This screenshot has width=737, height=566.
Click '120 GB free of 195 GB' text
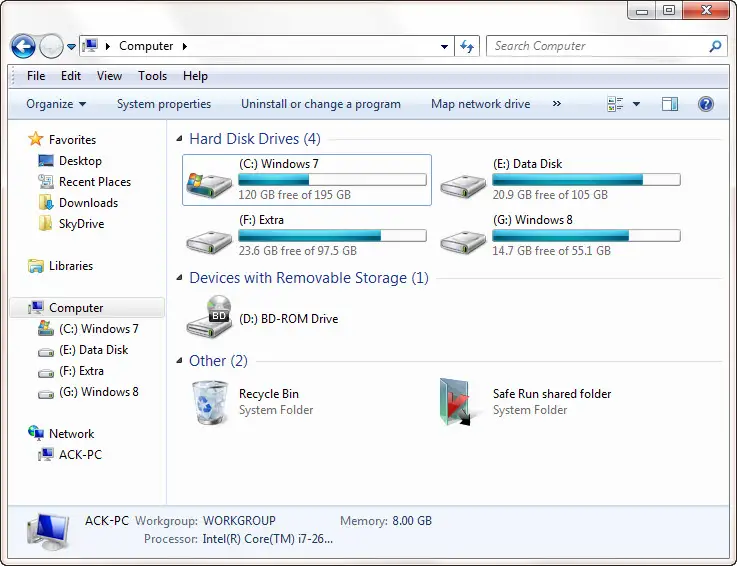coord(295,195)
